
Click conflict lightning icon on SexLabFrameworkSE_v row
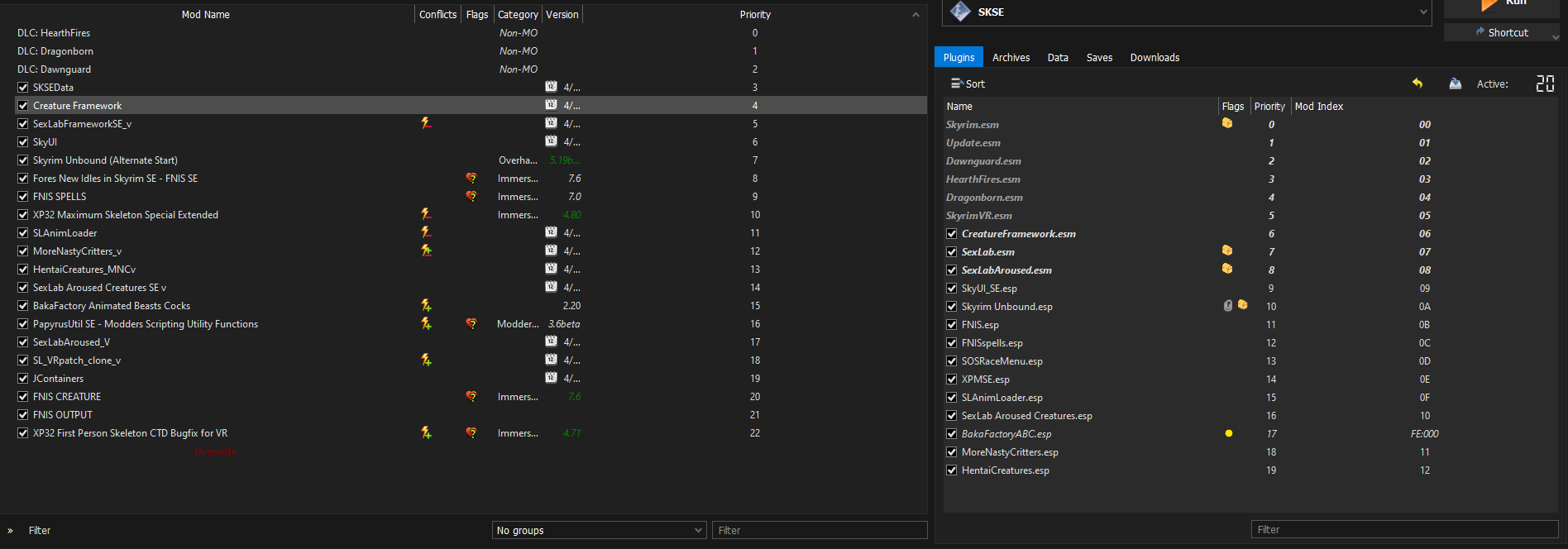pos(426,123)
